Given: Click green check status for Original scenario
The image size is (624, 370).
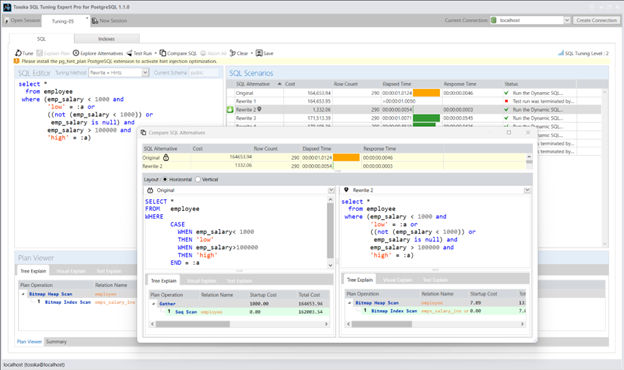Looking at the screenshot, I should click(506, 93).
